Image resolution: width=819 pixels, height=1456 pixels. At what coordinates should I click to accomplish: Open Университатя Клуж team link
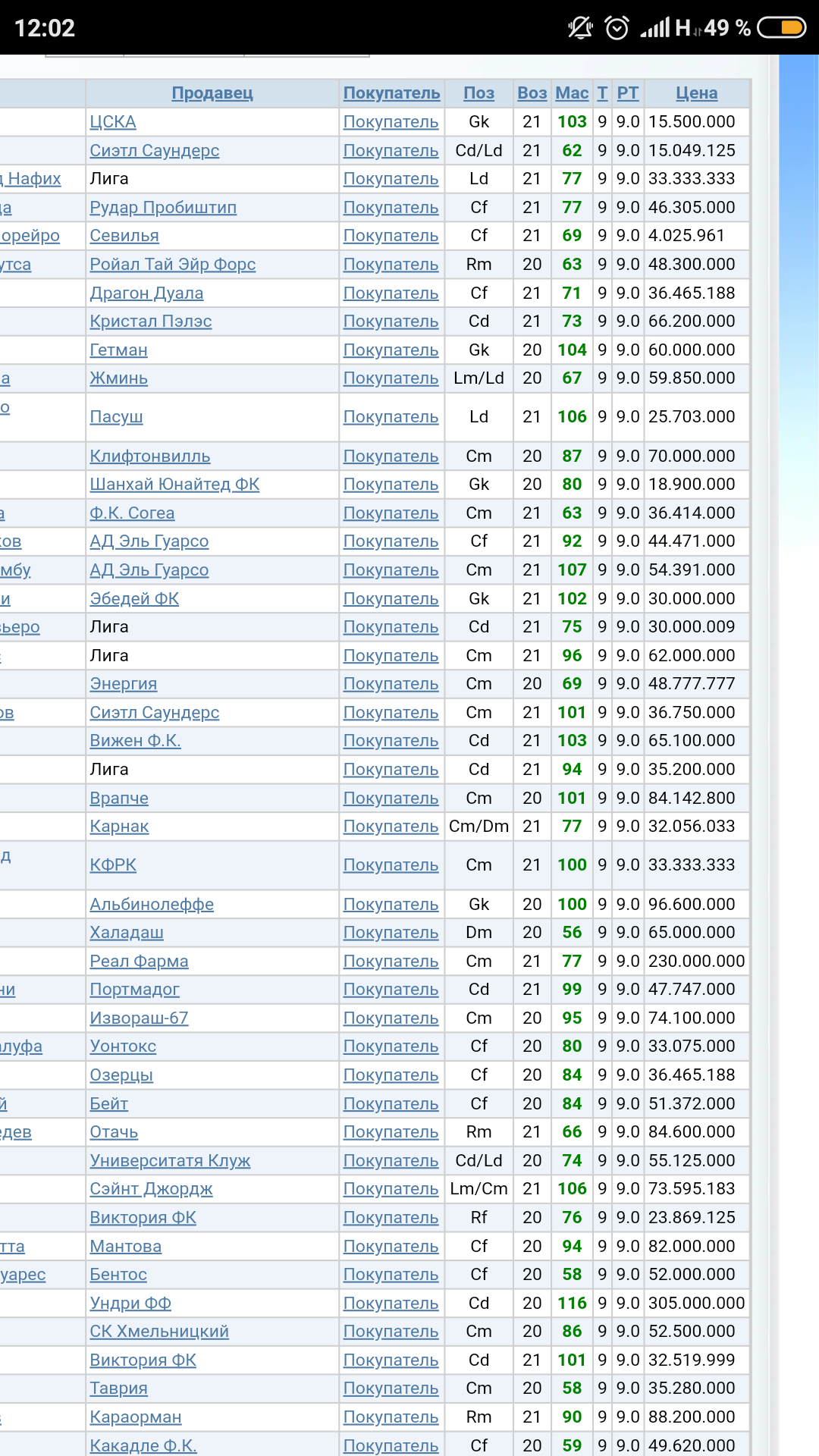pos(170,1161)
